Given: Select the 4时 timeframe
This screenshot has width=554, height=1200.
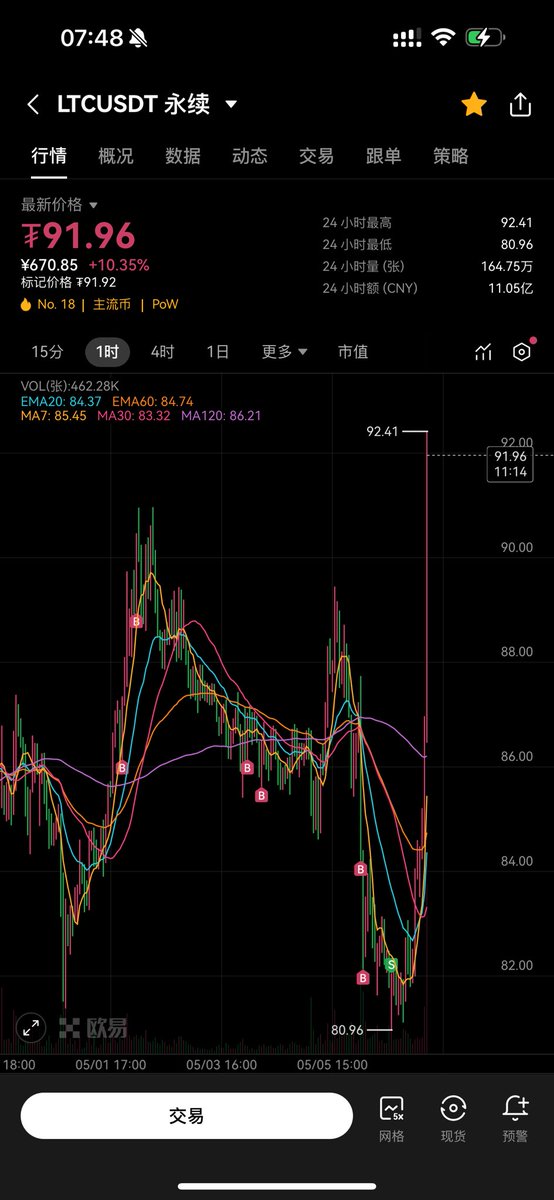Looking at the screenshot, I should coord(162,352).
